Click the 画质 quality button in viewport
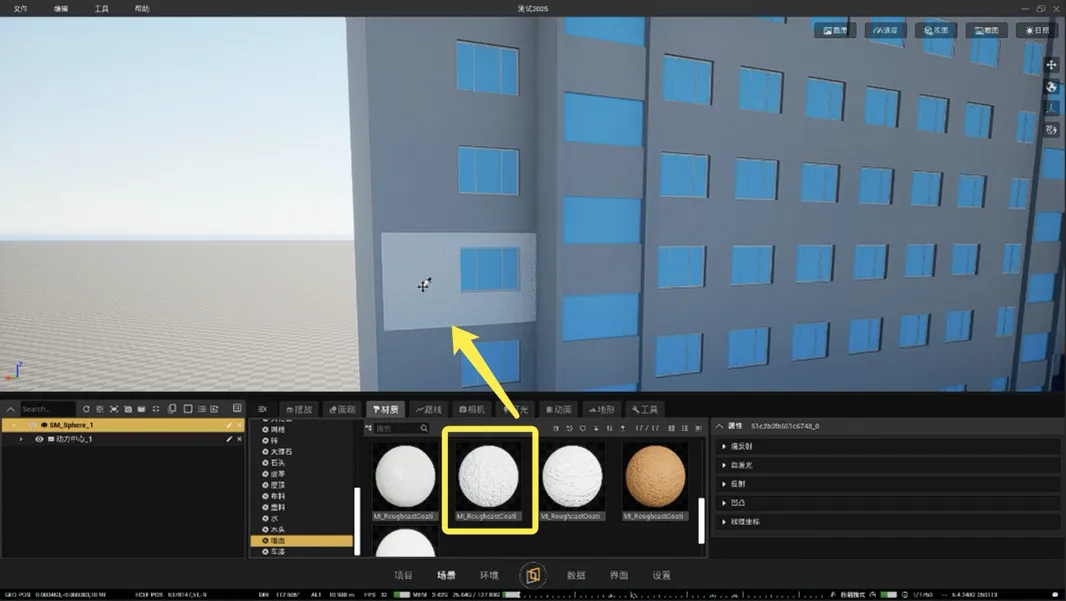This screenshot has height=601, width=1066. point(835,31)
